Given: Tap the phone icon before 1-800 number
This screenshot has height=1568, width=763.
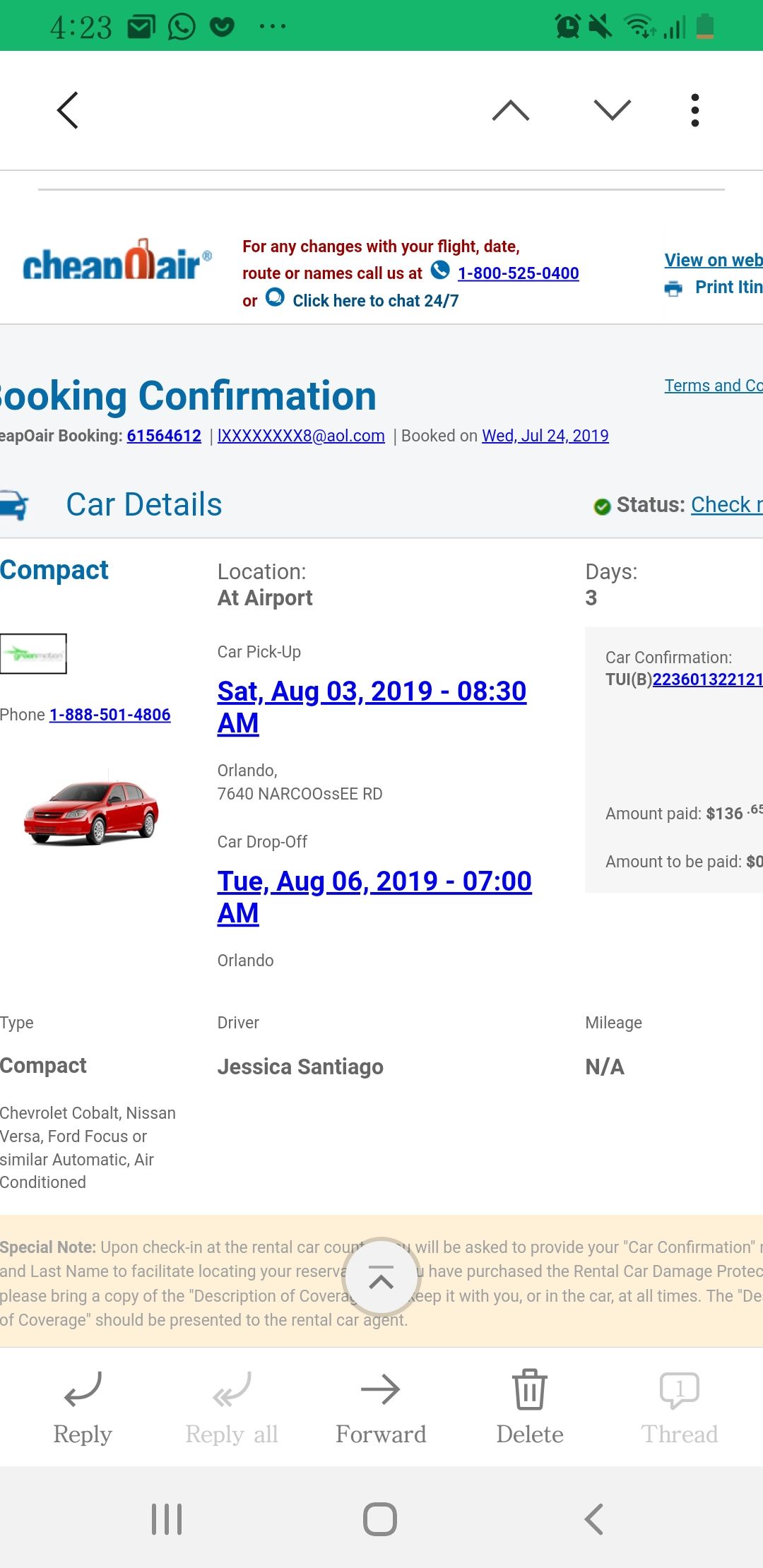Looking at the screenshot, I should point(440,270).
